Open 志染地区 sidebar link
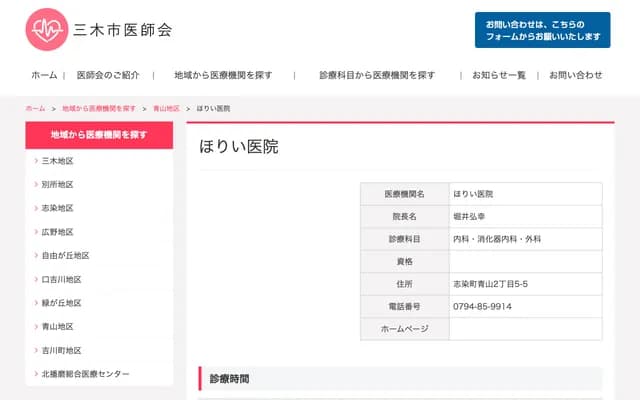640x400 pixels. 58,208
